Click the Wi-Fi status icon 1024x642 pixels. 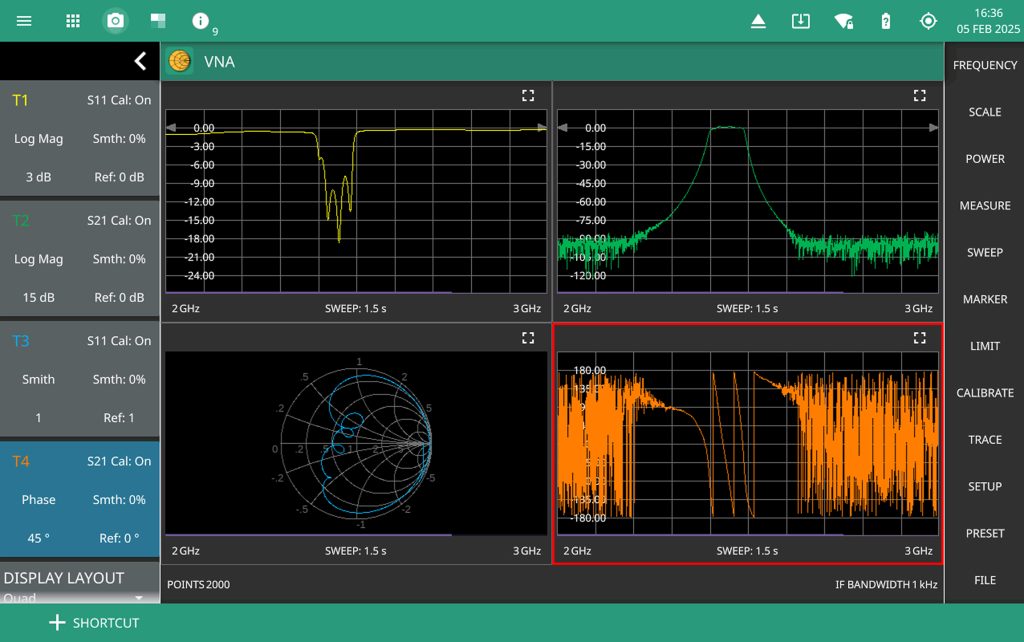click(x=843, y=20)
